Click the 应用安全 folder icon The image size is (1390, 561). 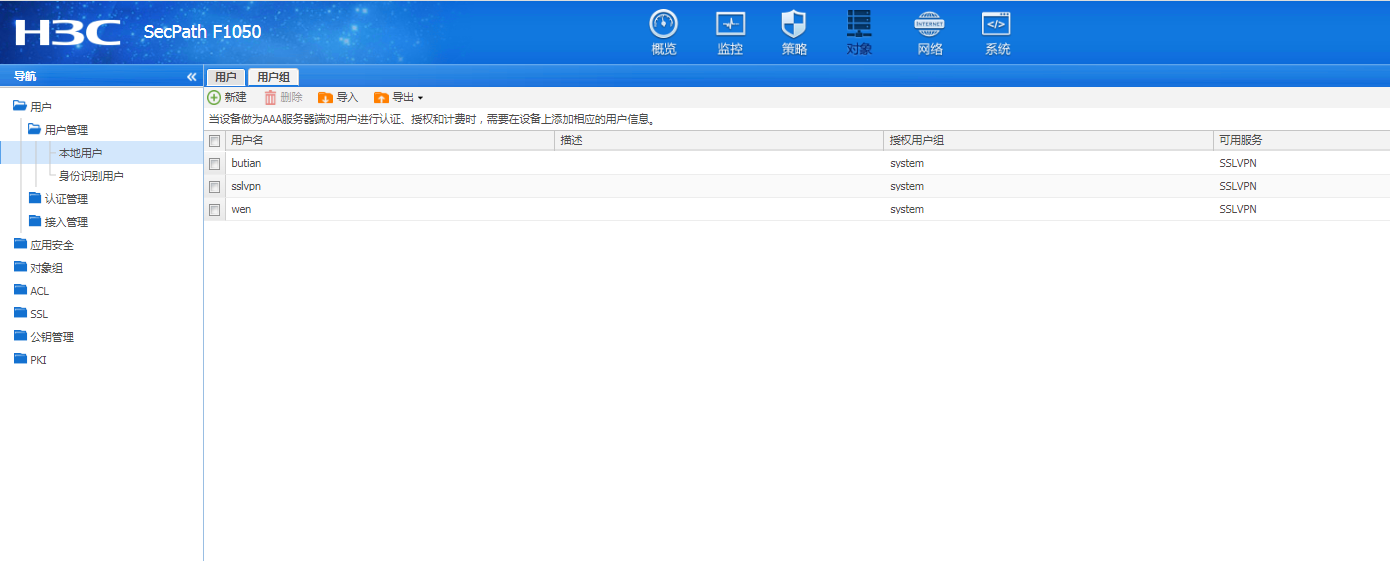[20, 244]
